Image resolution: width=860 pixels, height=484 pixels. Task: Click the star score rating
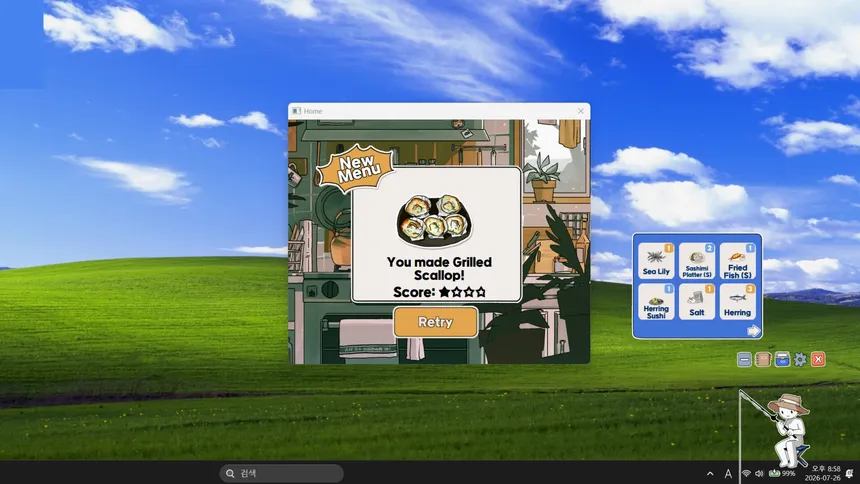[462, 292]
